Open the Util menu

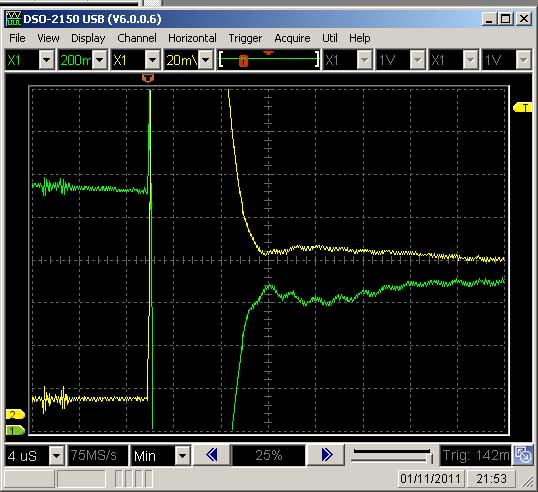330,38
